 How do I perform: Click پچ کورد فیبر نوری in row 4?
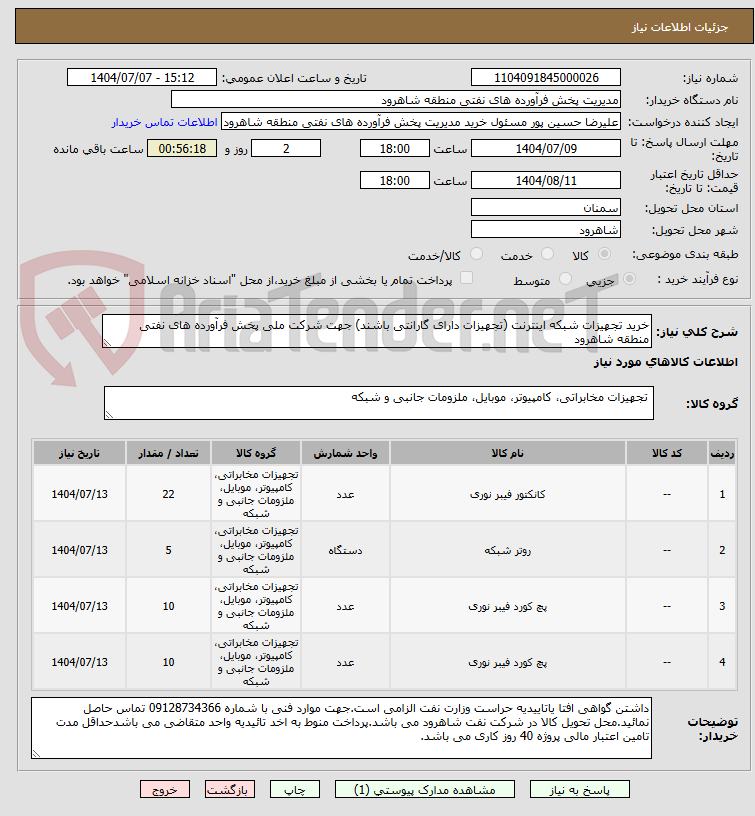[507, 662]
